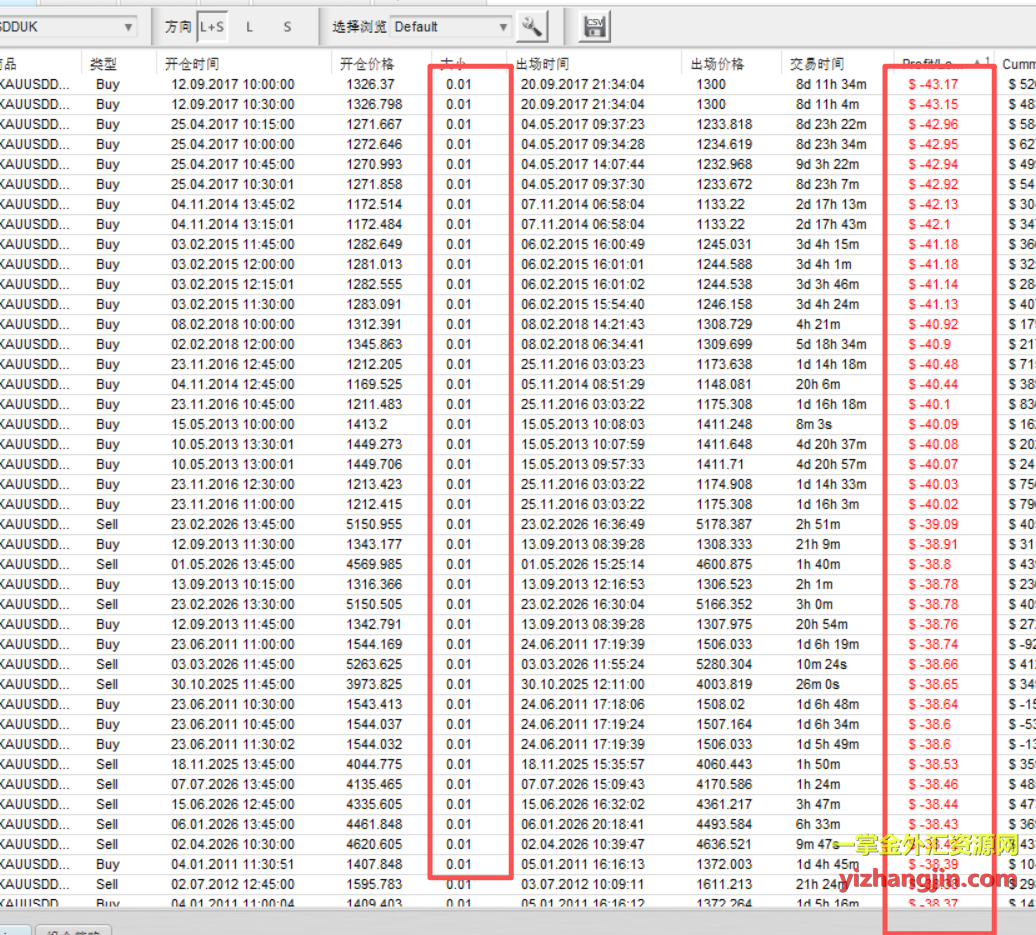
Task: Click open time 23.06.2011 11:30:02
Action: [233, 744]
